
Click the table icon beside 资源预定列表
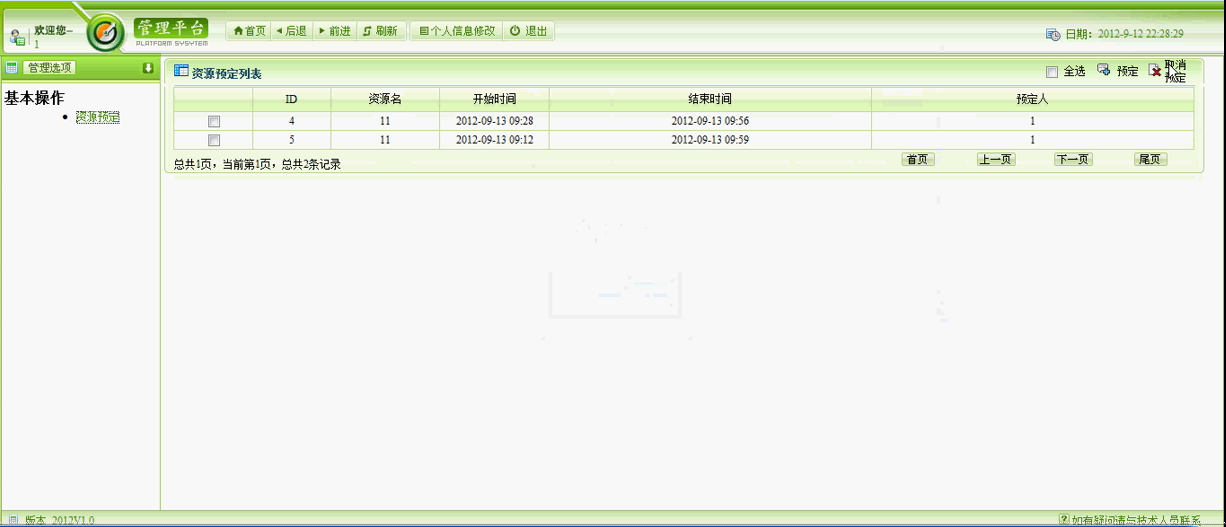pos(181,71)
